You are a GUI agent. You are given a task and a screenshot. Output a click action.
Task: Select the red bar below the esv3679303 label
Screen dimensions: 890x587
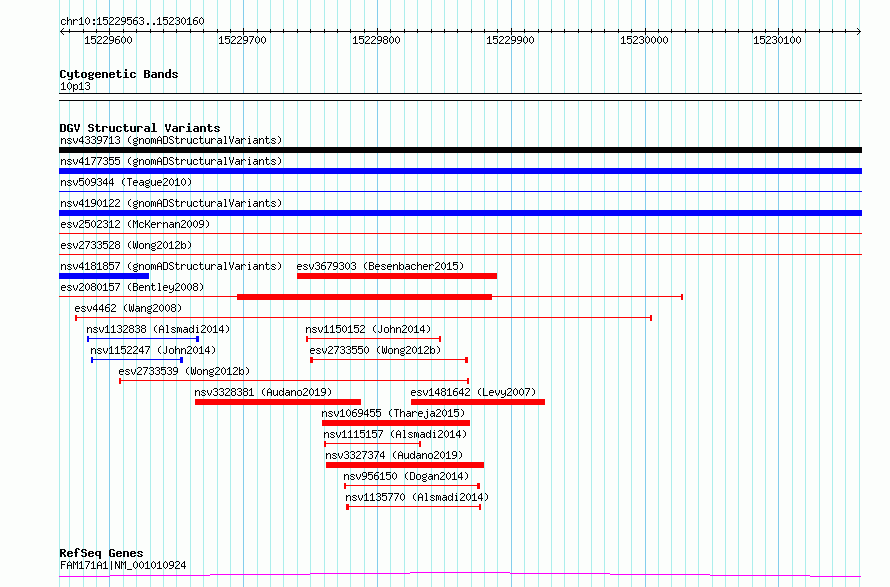[397, 276]
